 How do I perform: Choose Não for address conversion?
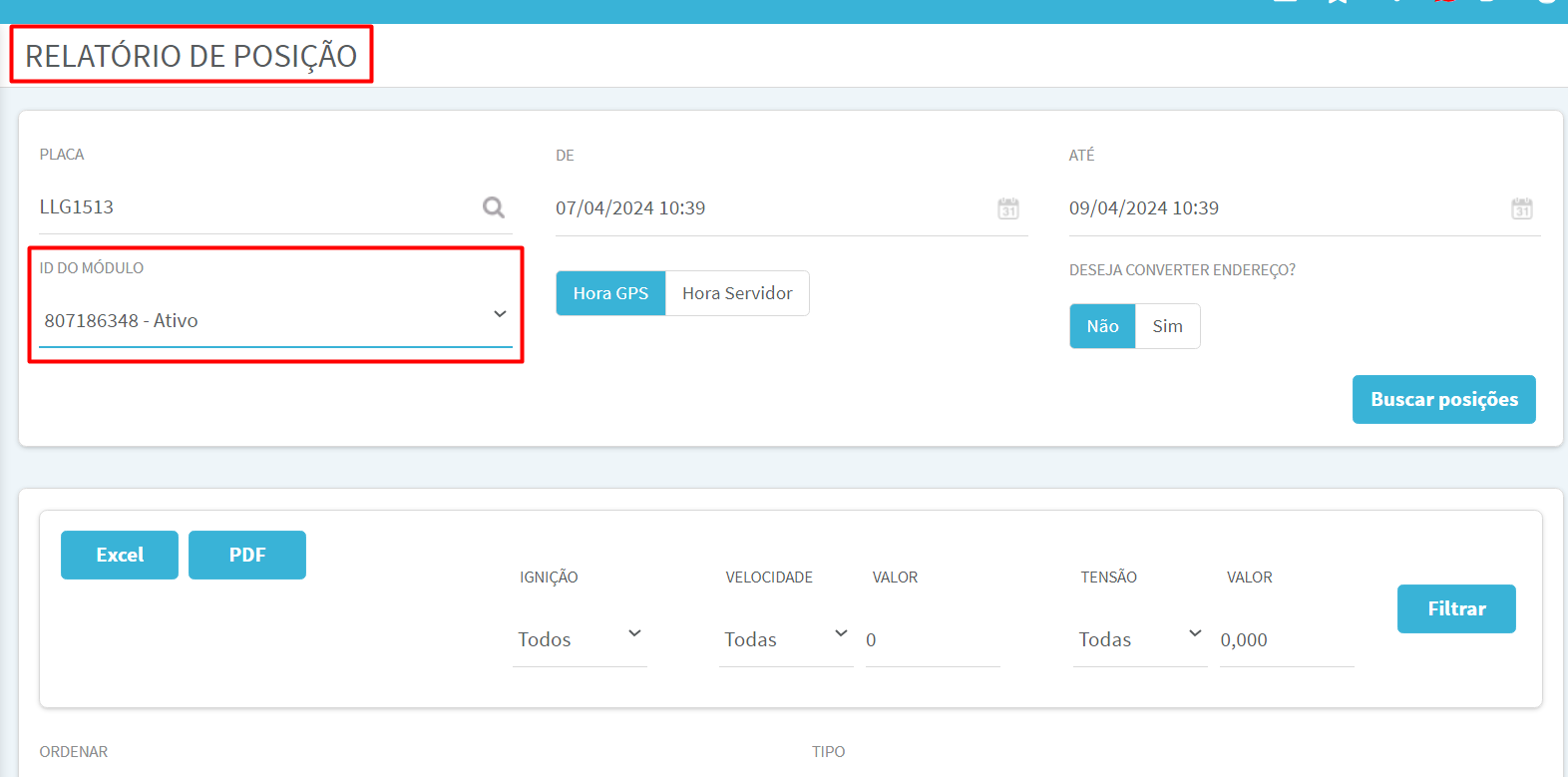click(1102, 326)
